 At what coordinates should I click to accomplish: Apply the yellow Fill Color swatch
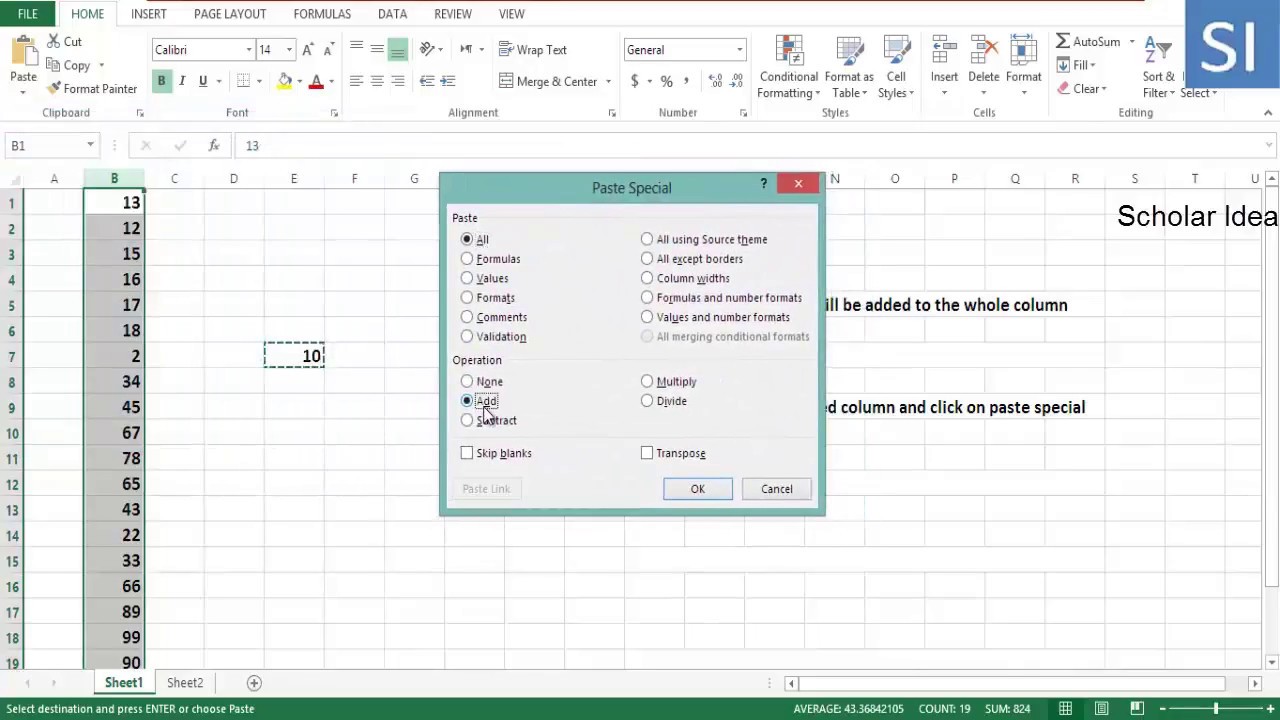tap(285, 81)
